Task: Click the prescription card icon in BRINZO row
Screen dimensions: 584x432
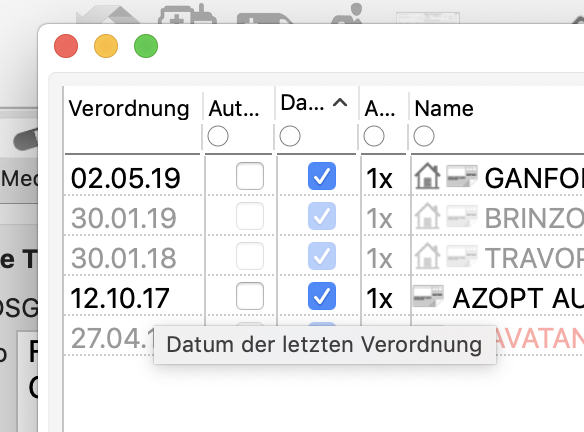Action: 462,216
